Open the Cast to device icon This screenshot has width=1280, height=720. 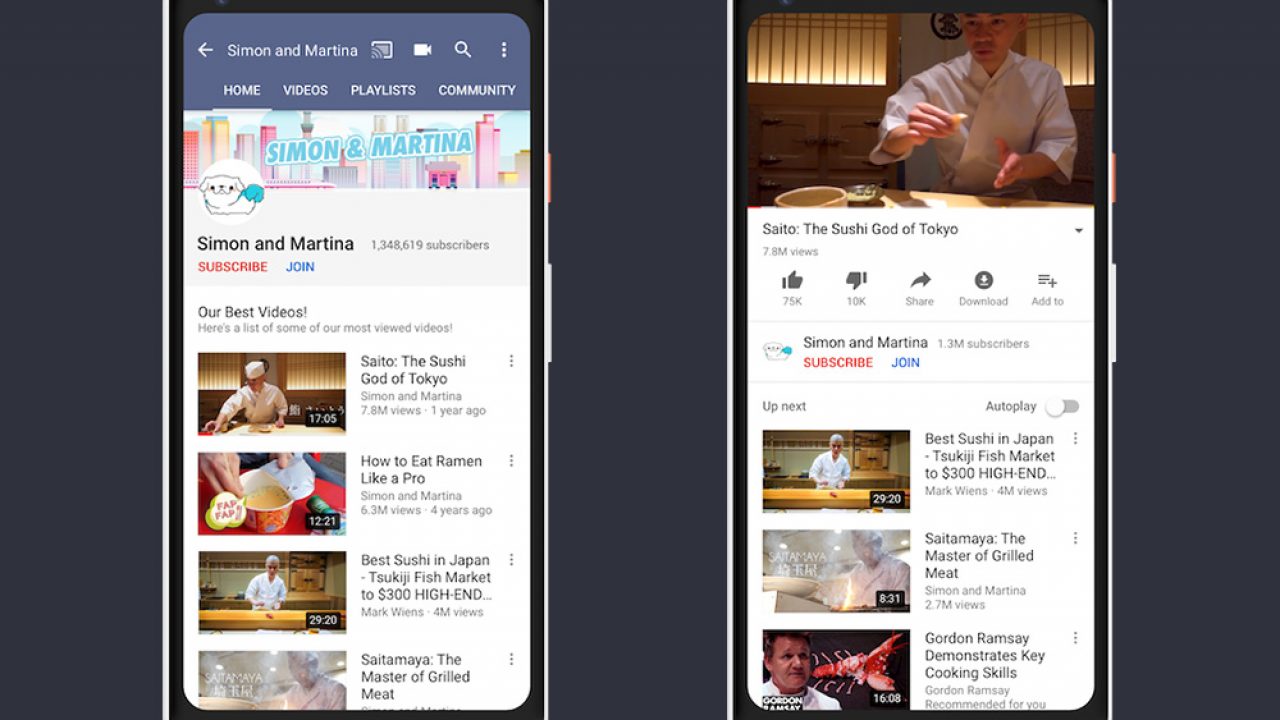tap(381, 50)
